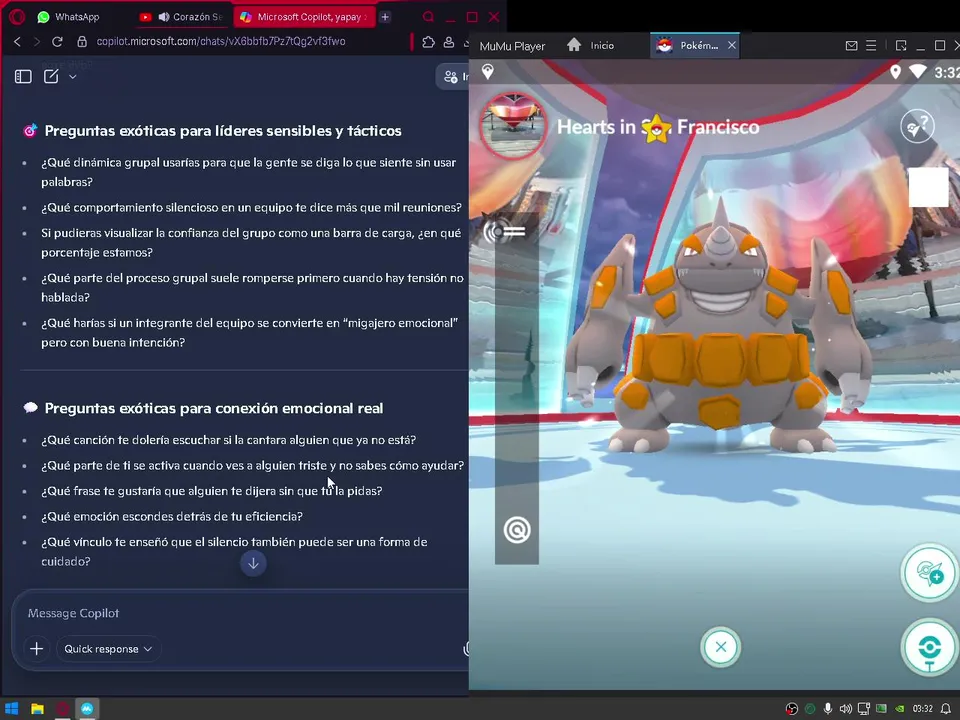Screen dimensions: 960x720
Task: Click Opera tab search magnifier icon
Action: point(429,17)
